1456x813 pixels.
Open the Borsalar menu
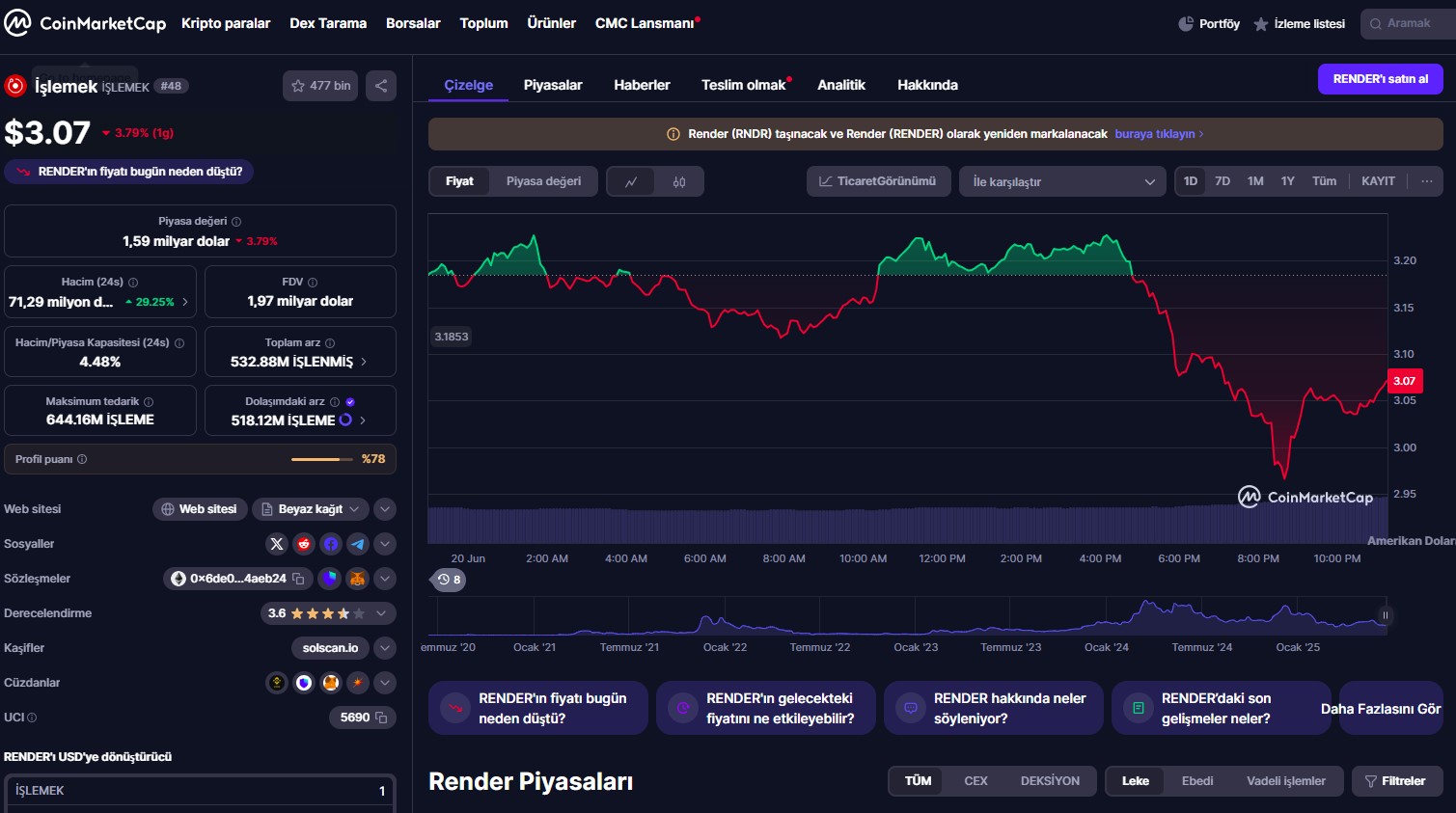pyautogui.click(x=413, y=23)
